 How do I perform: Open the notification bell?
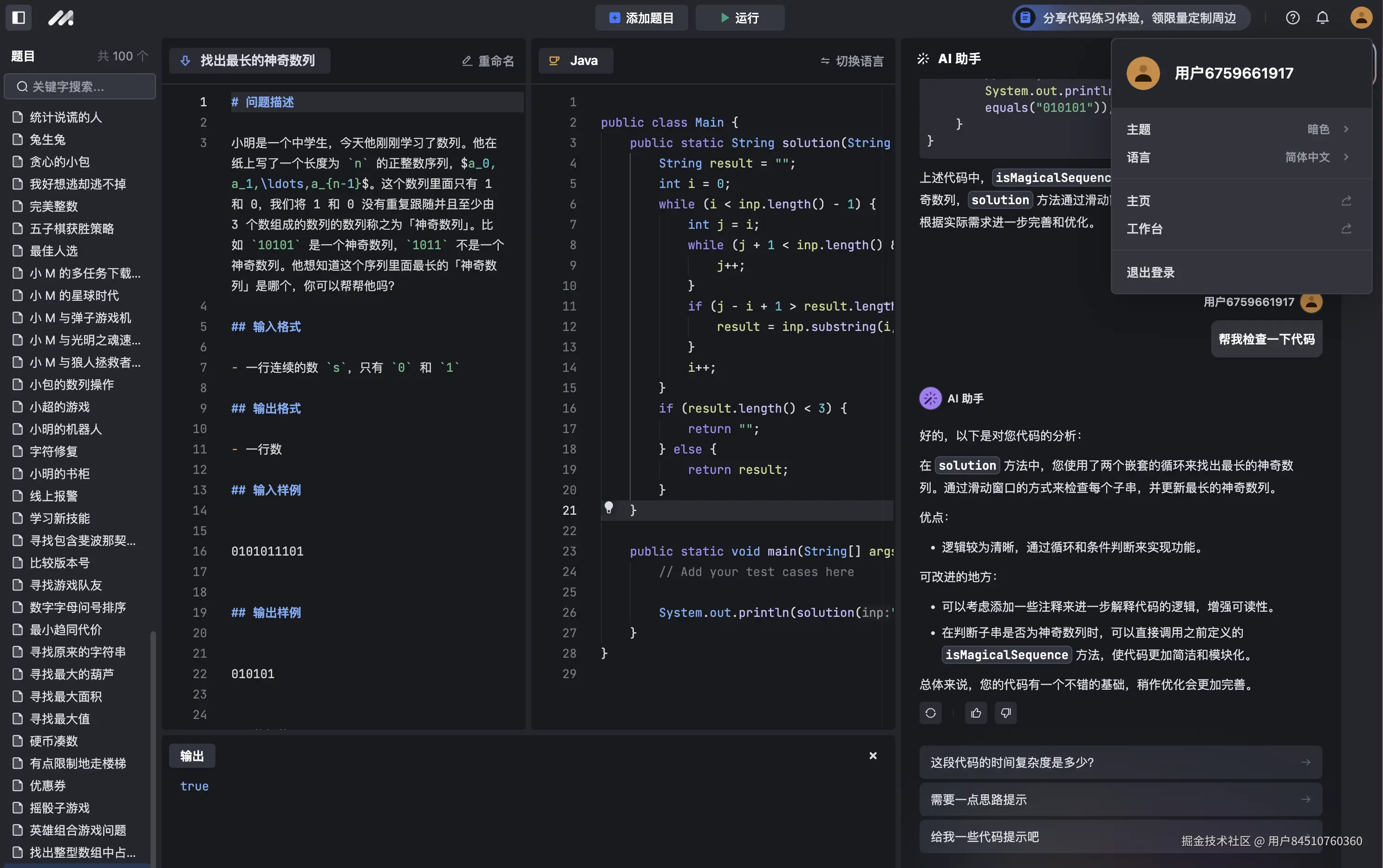click(x=1322, y=18)
